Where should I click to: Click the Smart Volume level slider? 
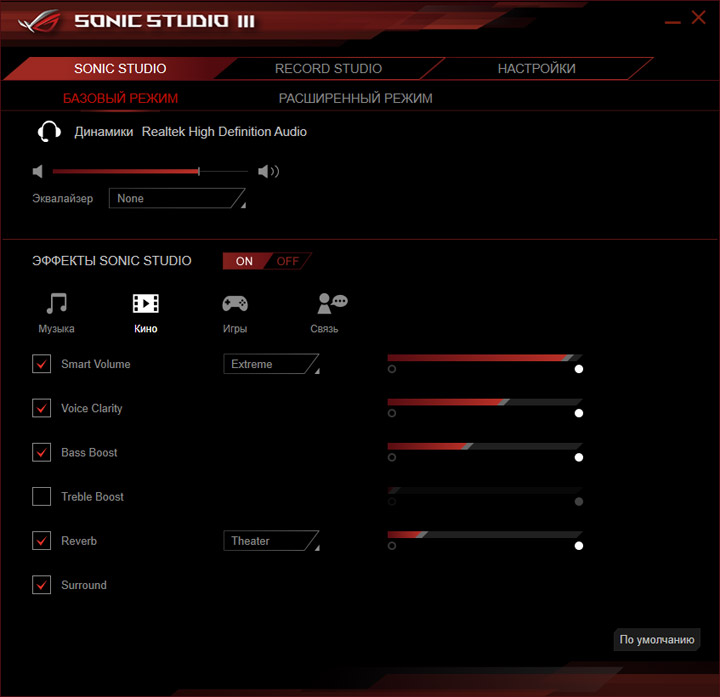point(485,358)
